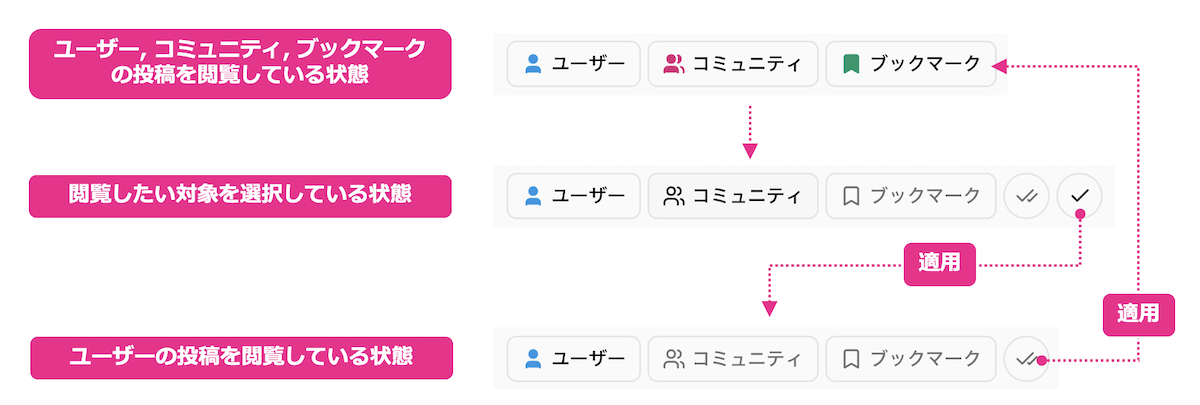Select コミュニティ chip in the top row
1200x405 pixels.
[x=733, y=64]
